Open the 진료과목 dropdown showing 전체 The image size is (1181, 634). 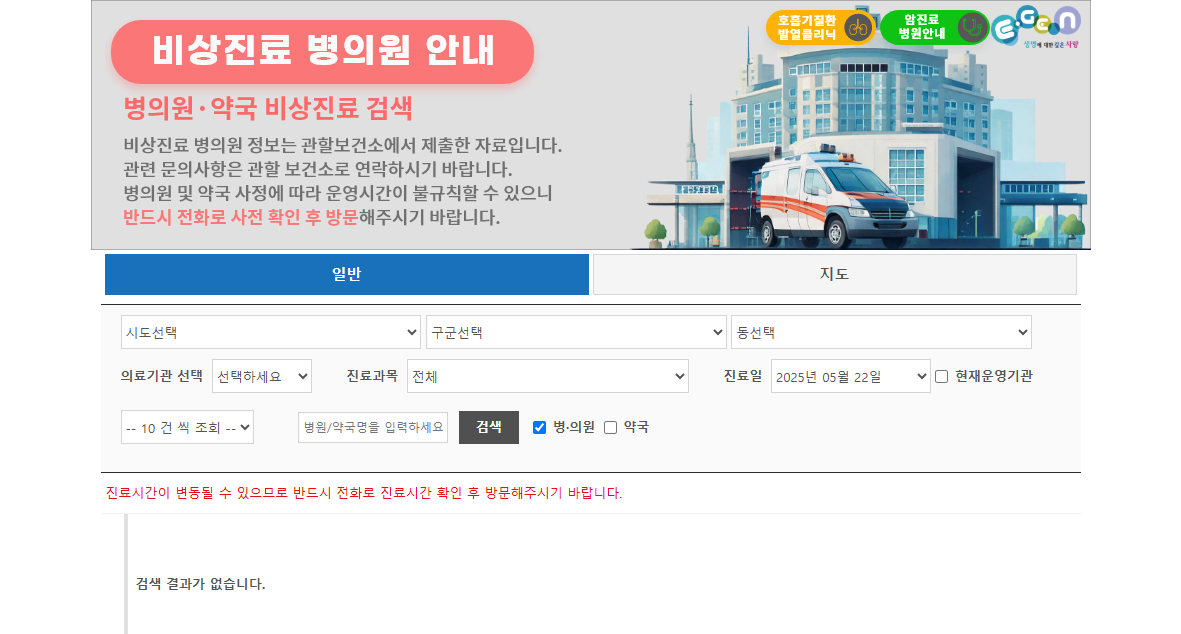pos(547,376)
